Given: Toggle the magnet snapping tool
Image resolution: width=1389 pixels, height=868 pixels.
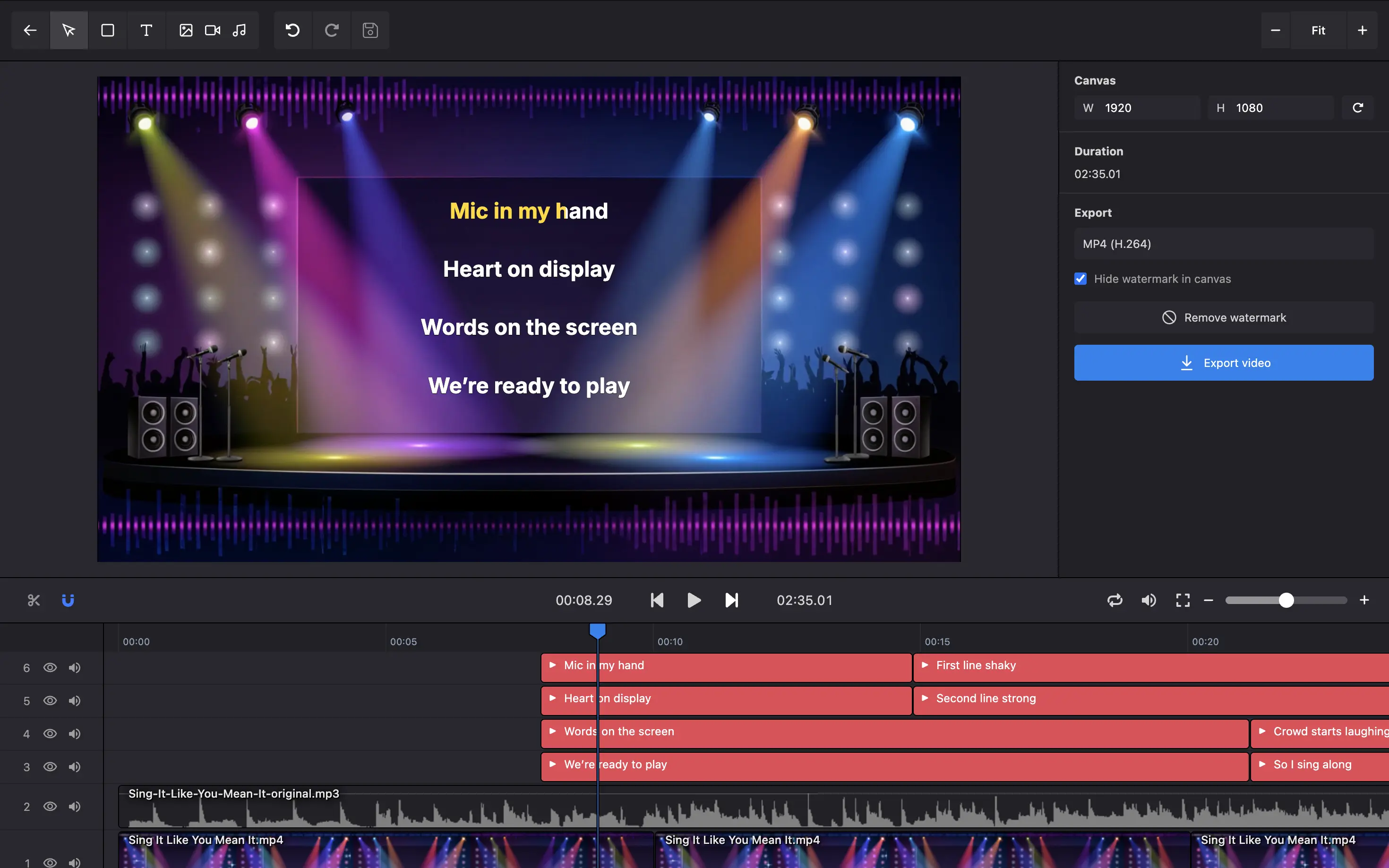Looking at the screenshot, I should 69,600.
